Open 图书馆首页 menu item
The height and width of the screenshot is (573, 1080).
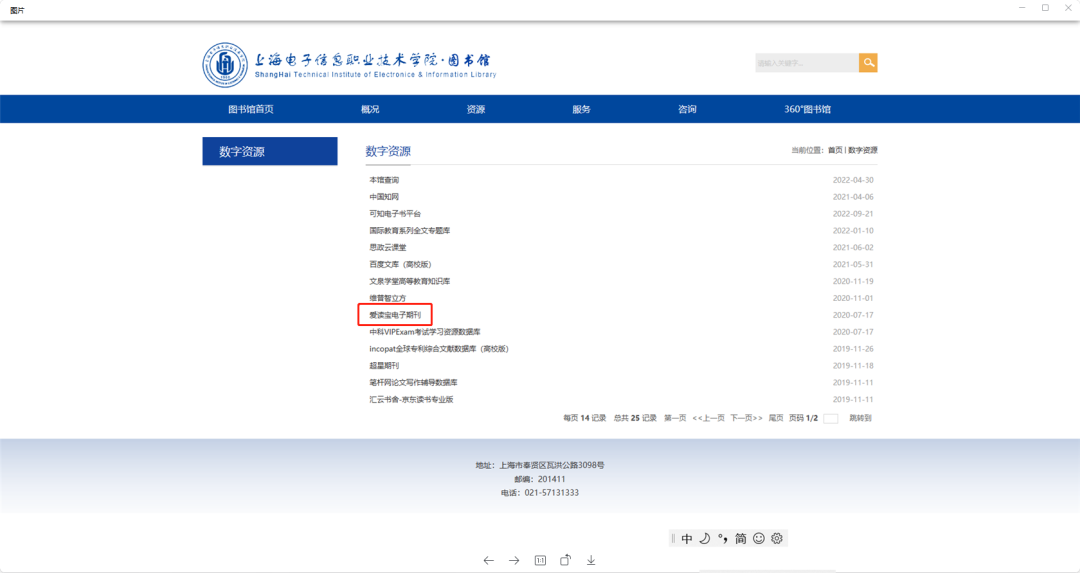click(x=251, y=109)
